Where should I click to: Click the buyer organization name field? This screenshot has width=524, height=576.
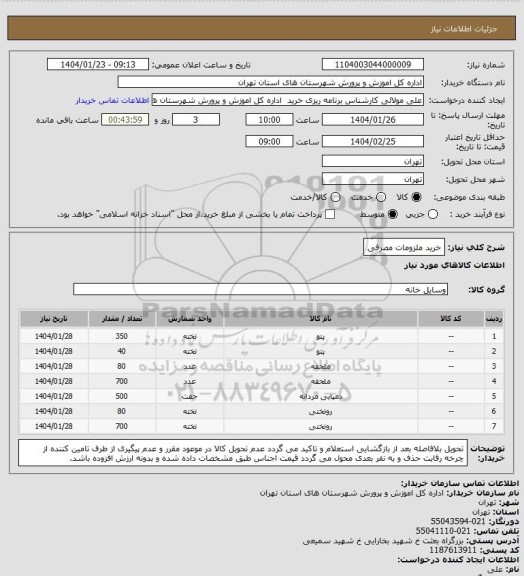pyautogui.click(x=270, y=82)
